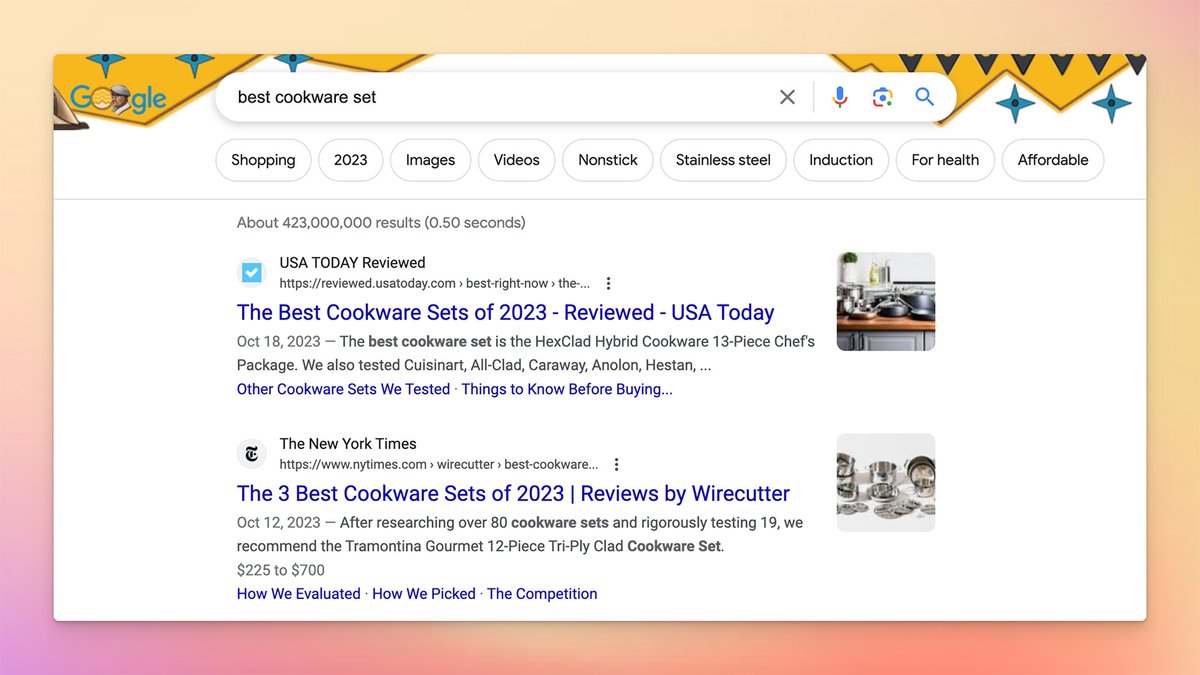
Task: Open the How We Evaluated sitelink
Action: [298, 593]
